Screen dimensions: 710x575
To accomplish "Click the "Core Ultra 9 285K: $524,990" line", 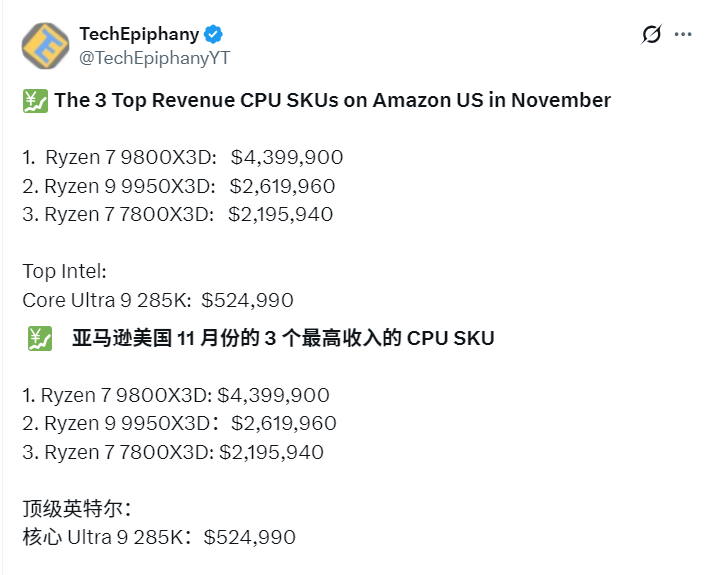I will point(158,300).
